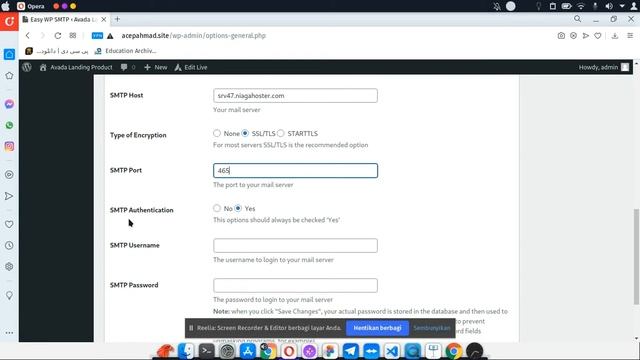
Task: Open Howdy, admin account menu
Action: [604, 67]
